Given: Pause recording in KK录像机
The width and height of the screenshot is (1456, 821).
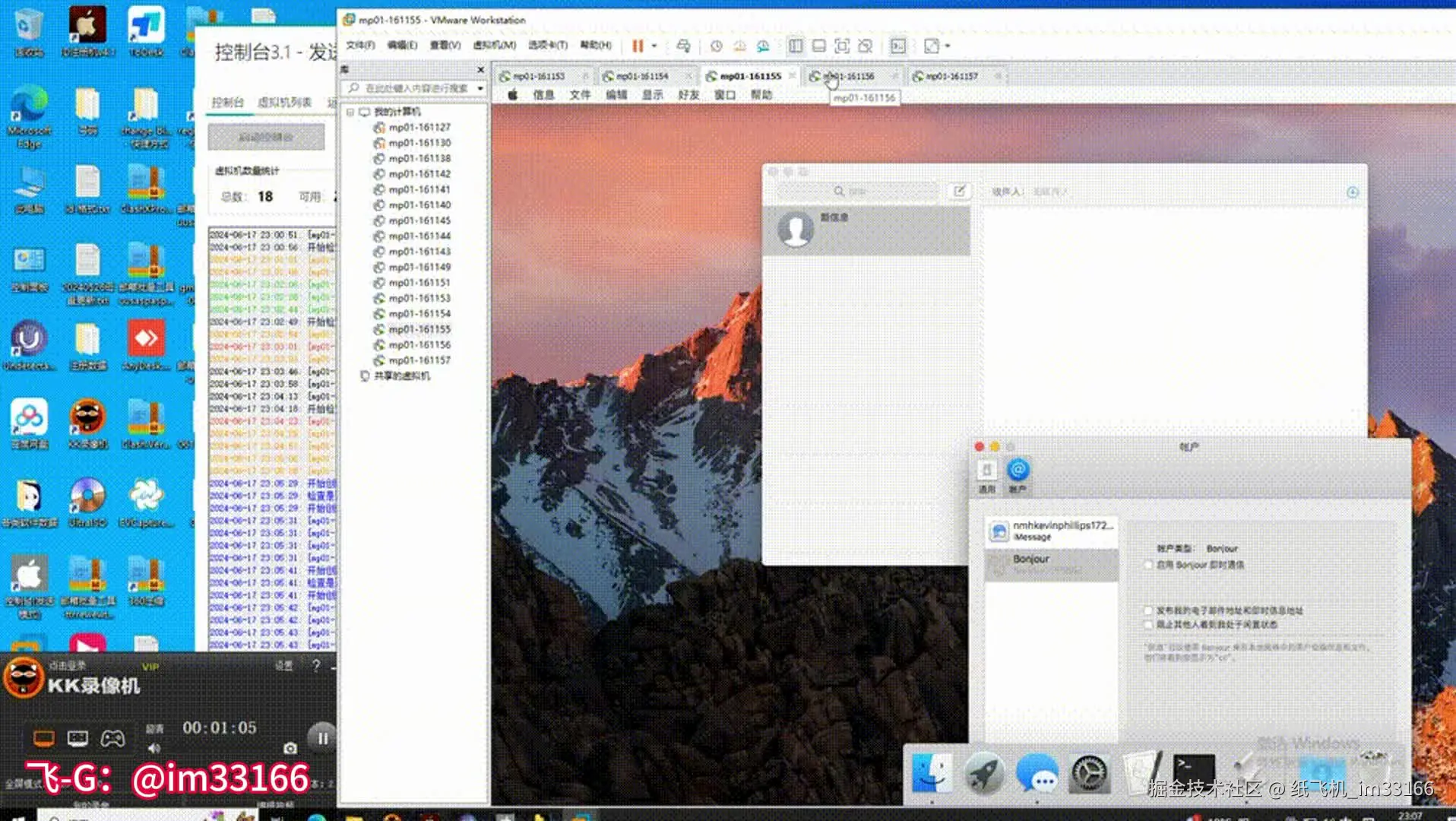Looking at the screenshot, I should [x=322, y=737].
